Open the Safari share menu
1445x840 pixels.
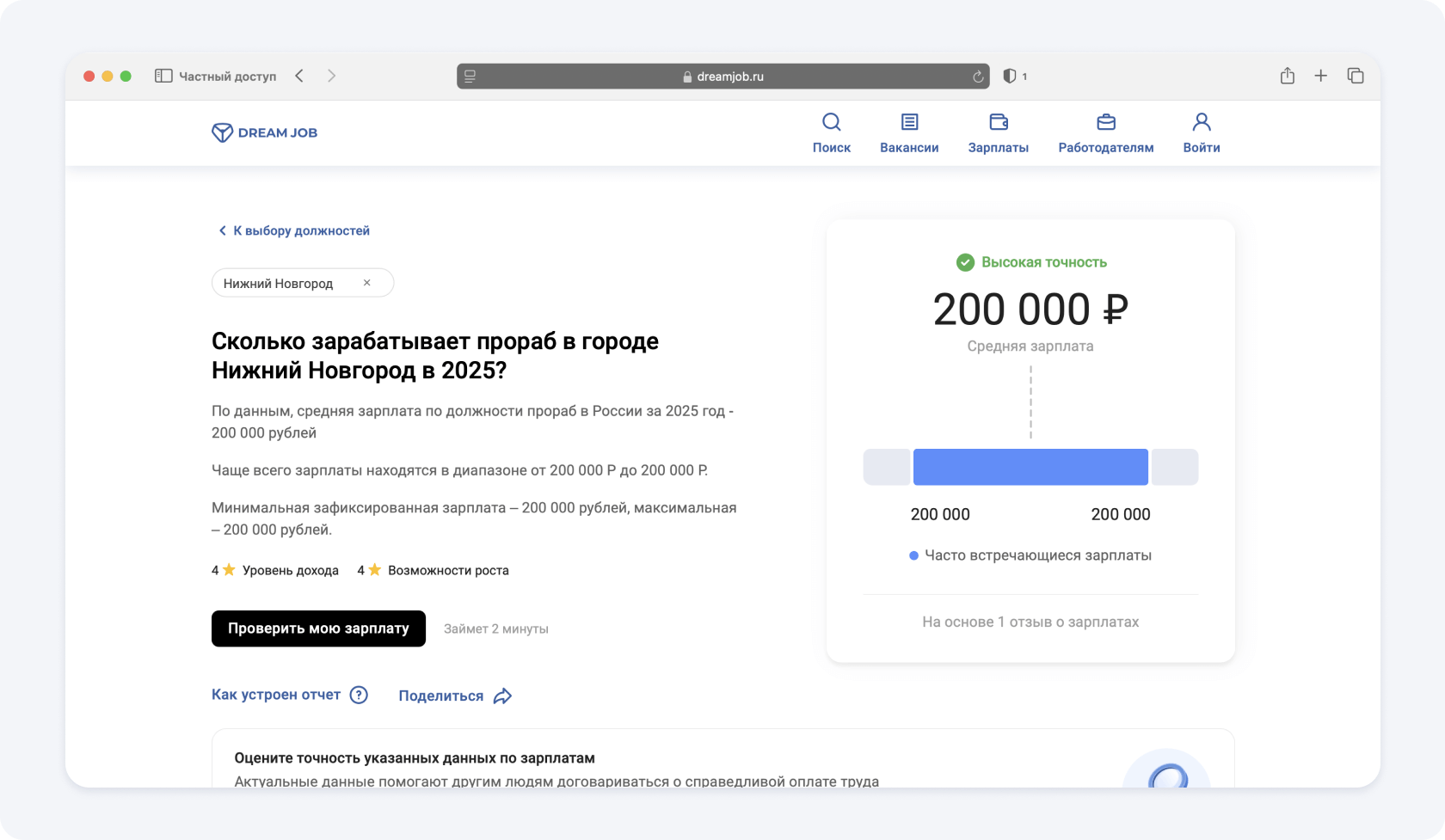coord(1287,76)
